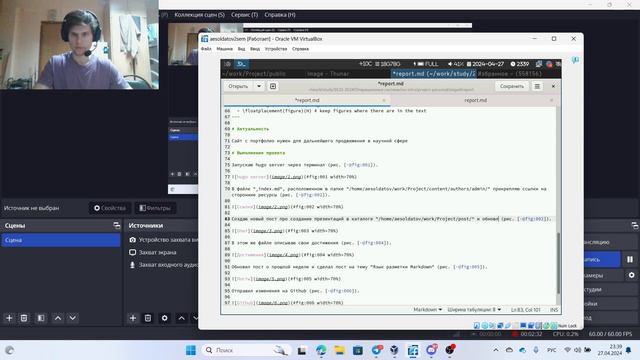This screenshot has width=640, height=360.
Task: Open OBS Справка menu
Action: (280, 15)
